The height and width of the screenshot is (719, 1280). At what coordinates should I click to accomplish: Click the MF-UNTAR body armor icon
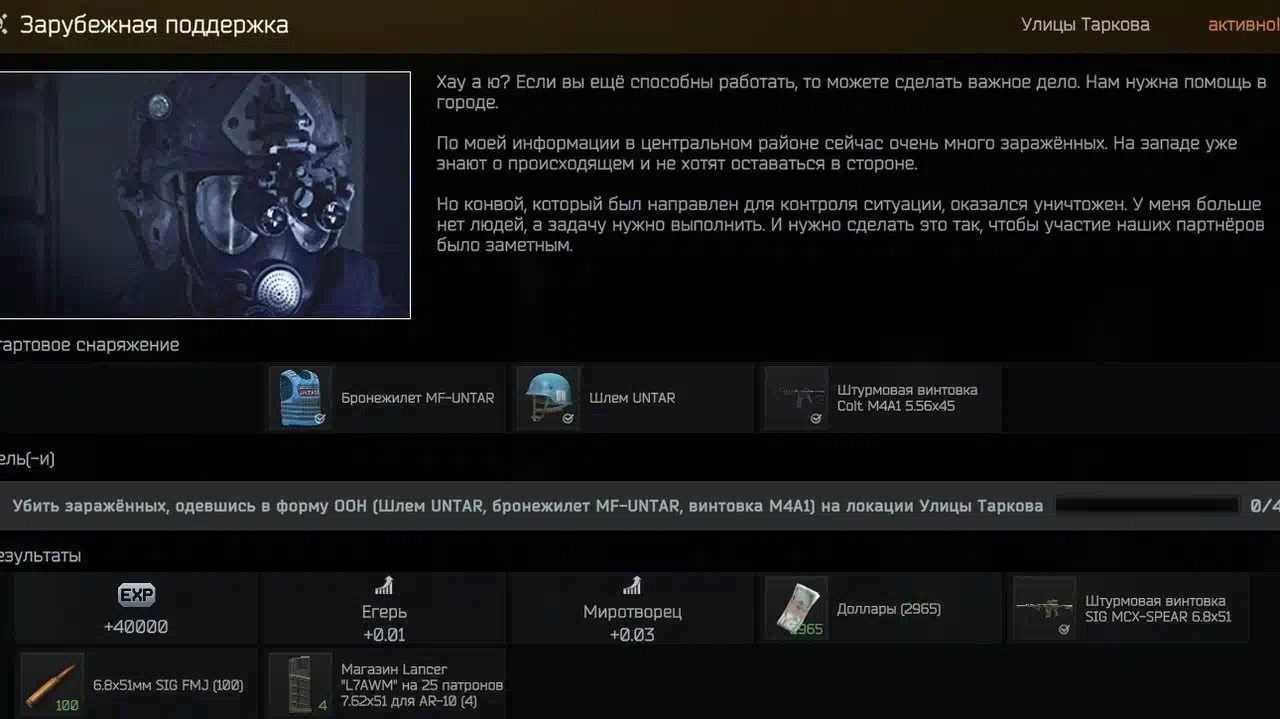tap(300, 398)
